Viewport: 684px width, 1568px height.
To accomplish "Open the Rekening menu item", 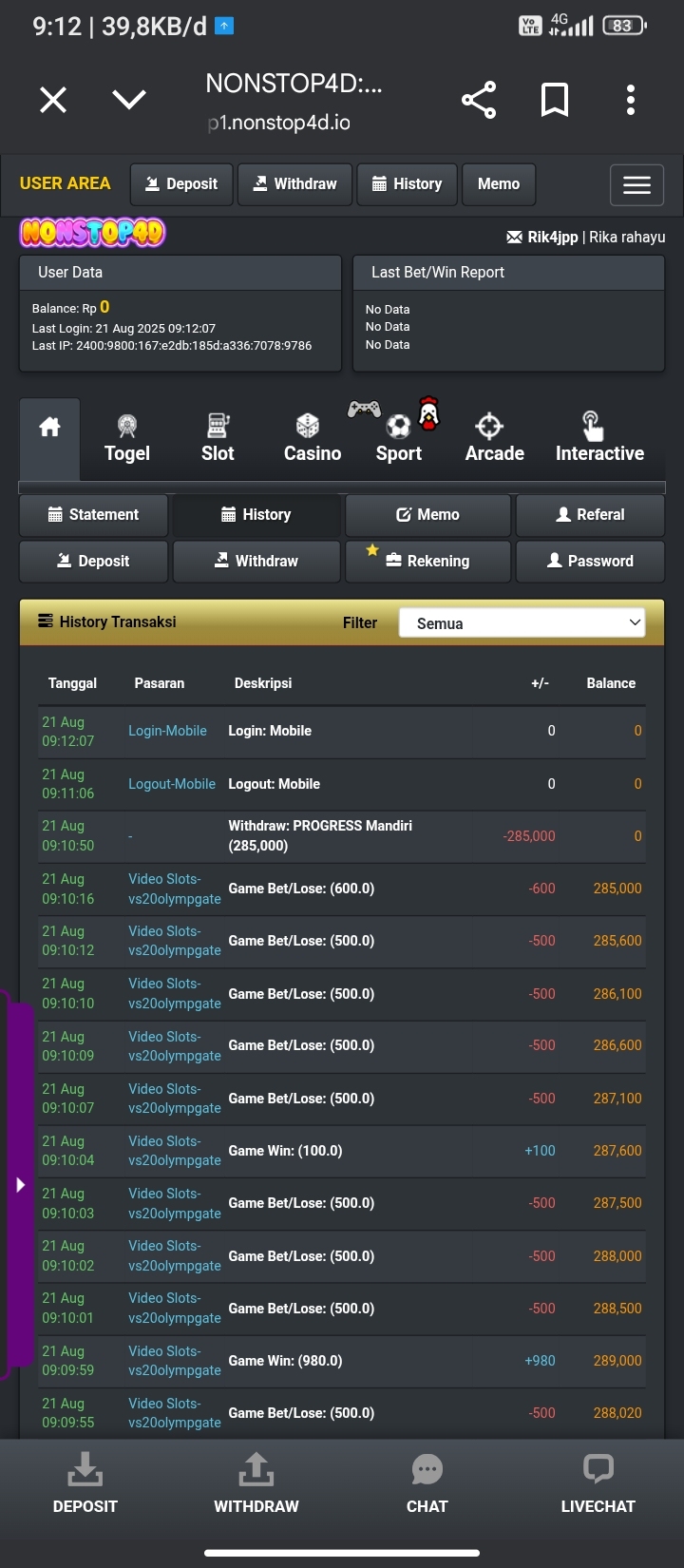I will pyautogui.click(x=427, y=562).
